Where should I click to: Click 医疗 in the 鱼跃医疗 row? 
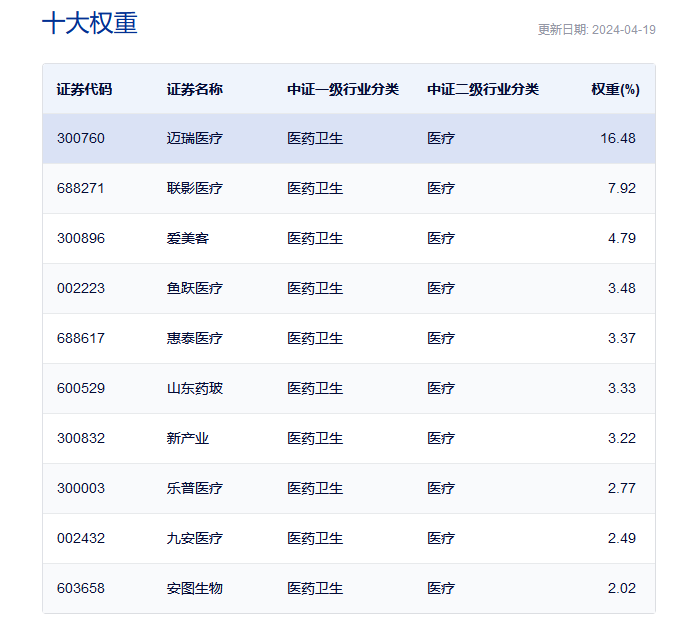pos(441,288)
